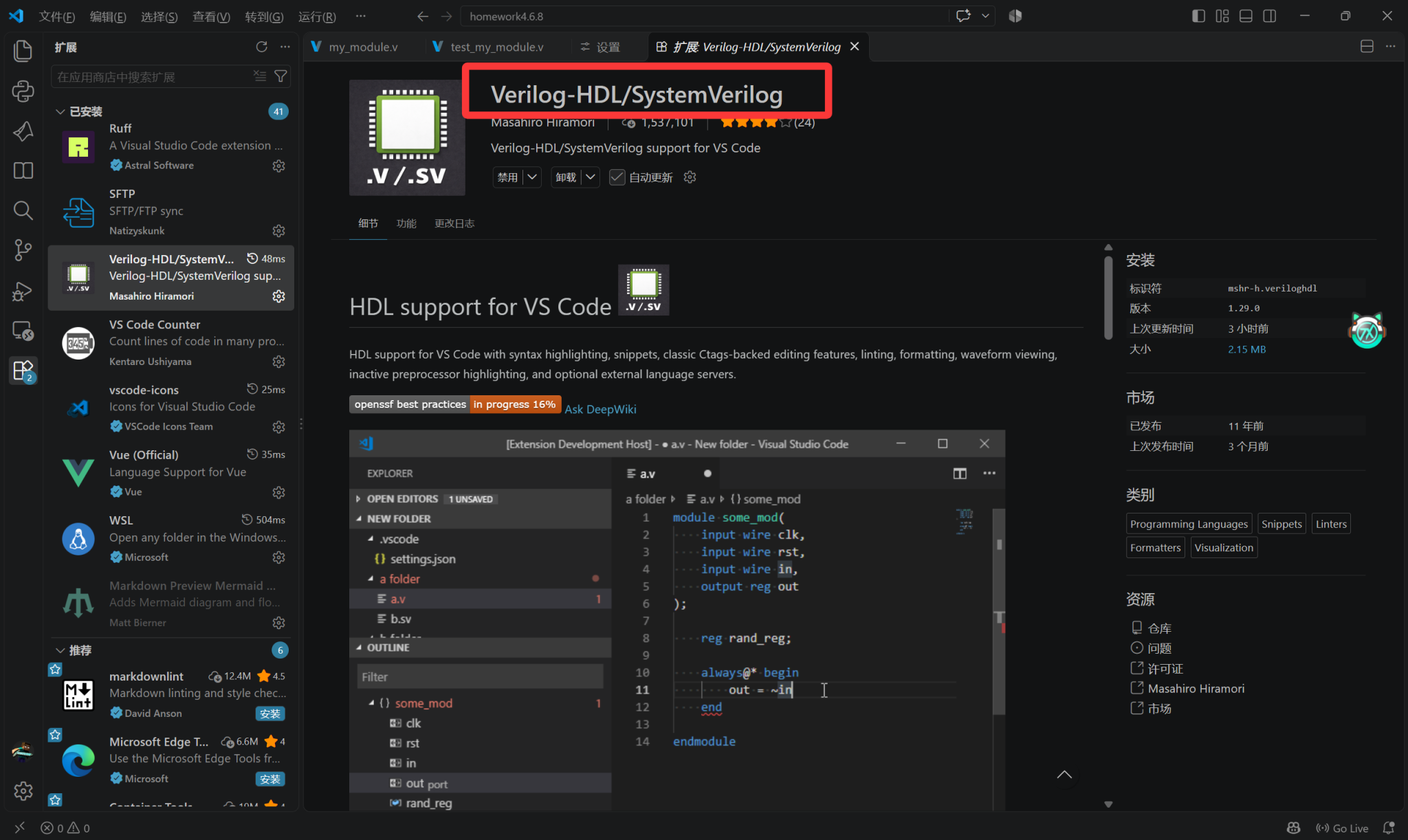Open notifications bell in status bar
Image resolution: width=1408 pixels, height=840 pixels.
(1389, 828)
